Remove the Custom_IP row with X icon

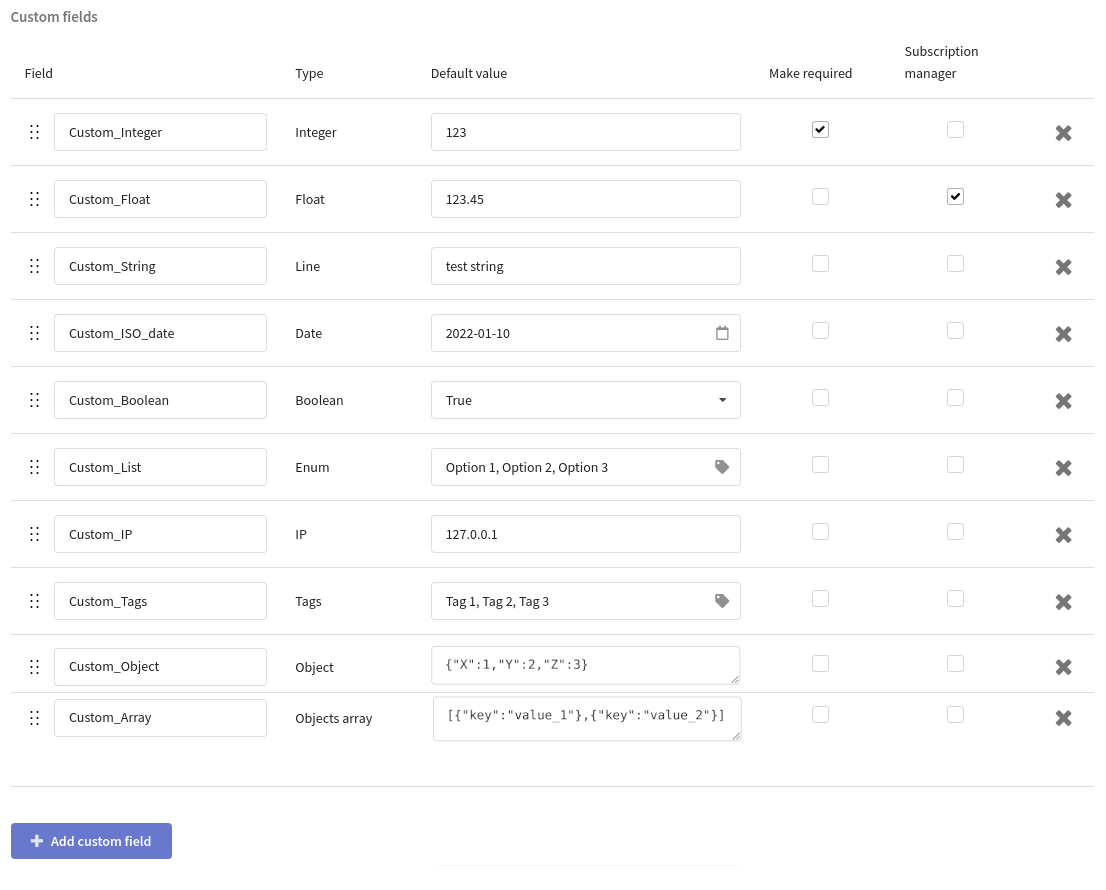tap(1064, 535)
